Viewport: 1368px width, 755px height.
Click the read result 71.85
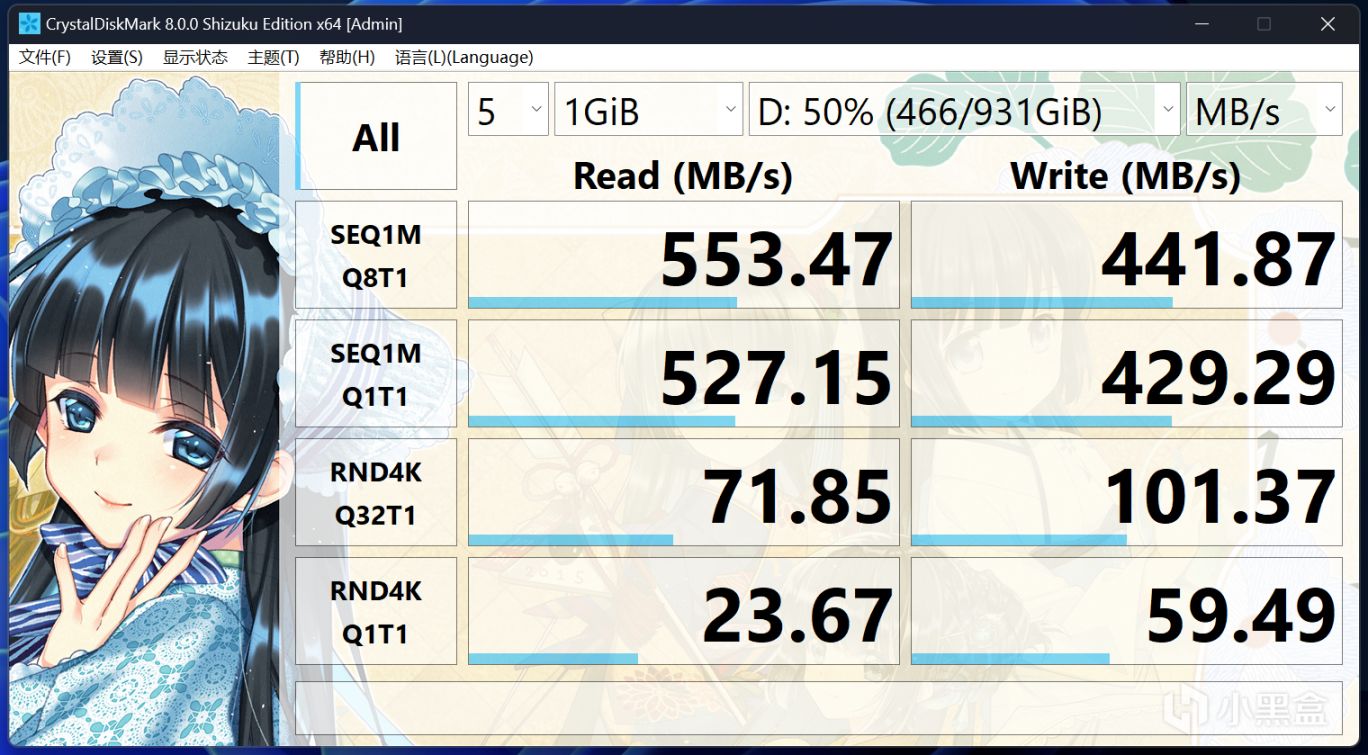(x=684, y=493)
